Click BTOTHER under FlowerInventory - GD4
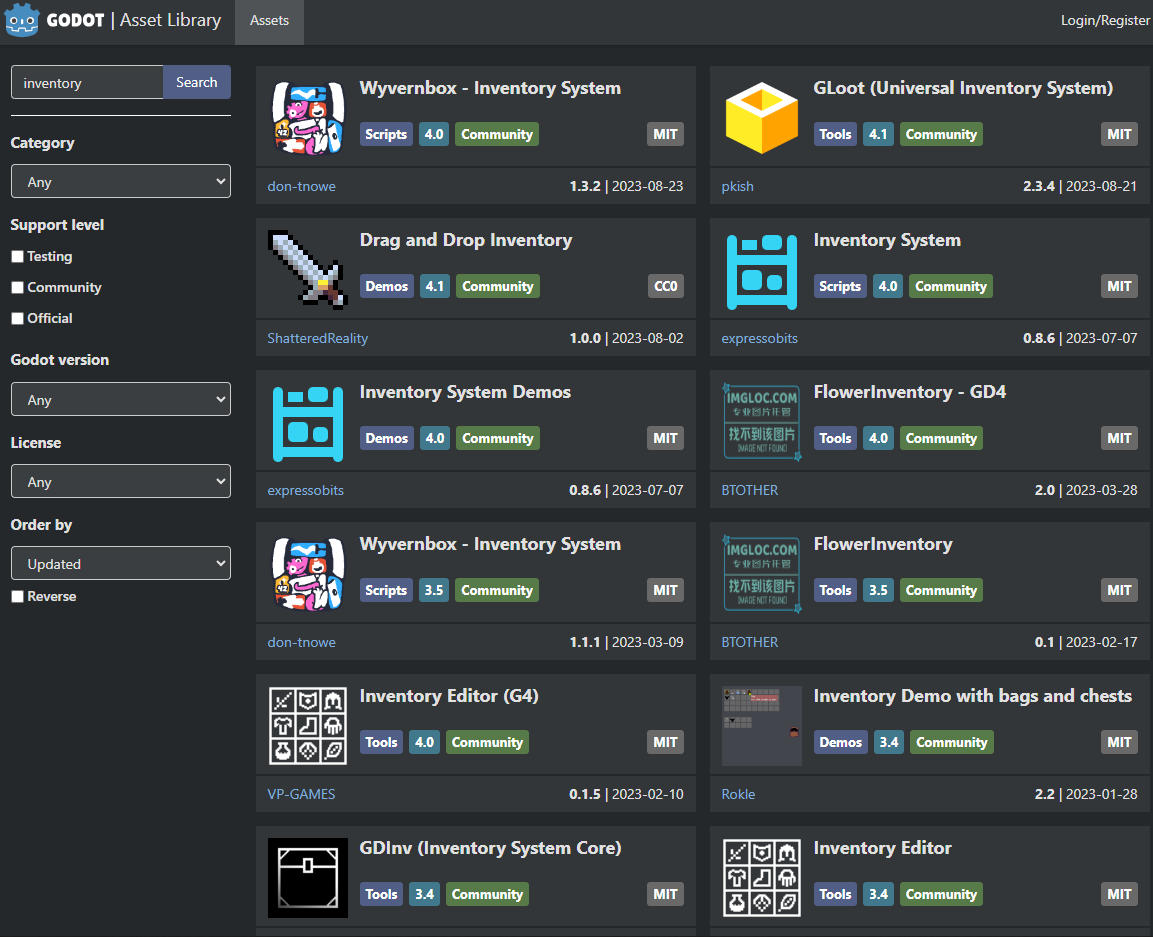Screen dimensions: 1153x937 pos(749,491)
